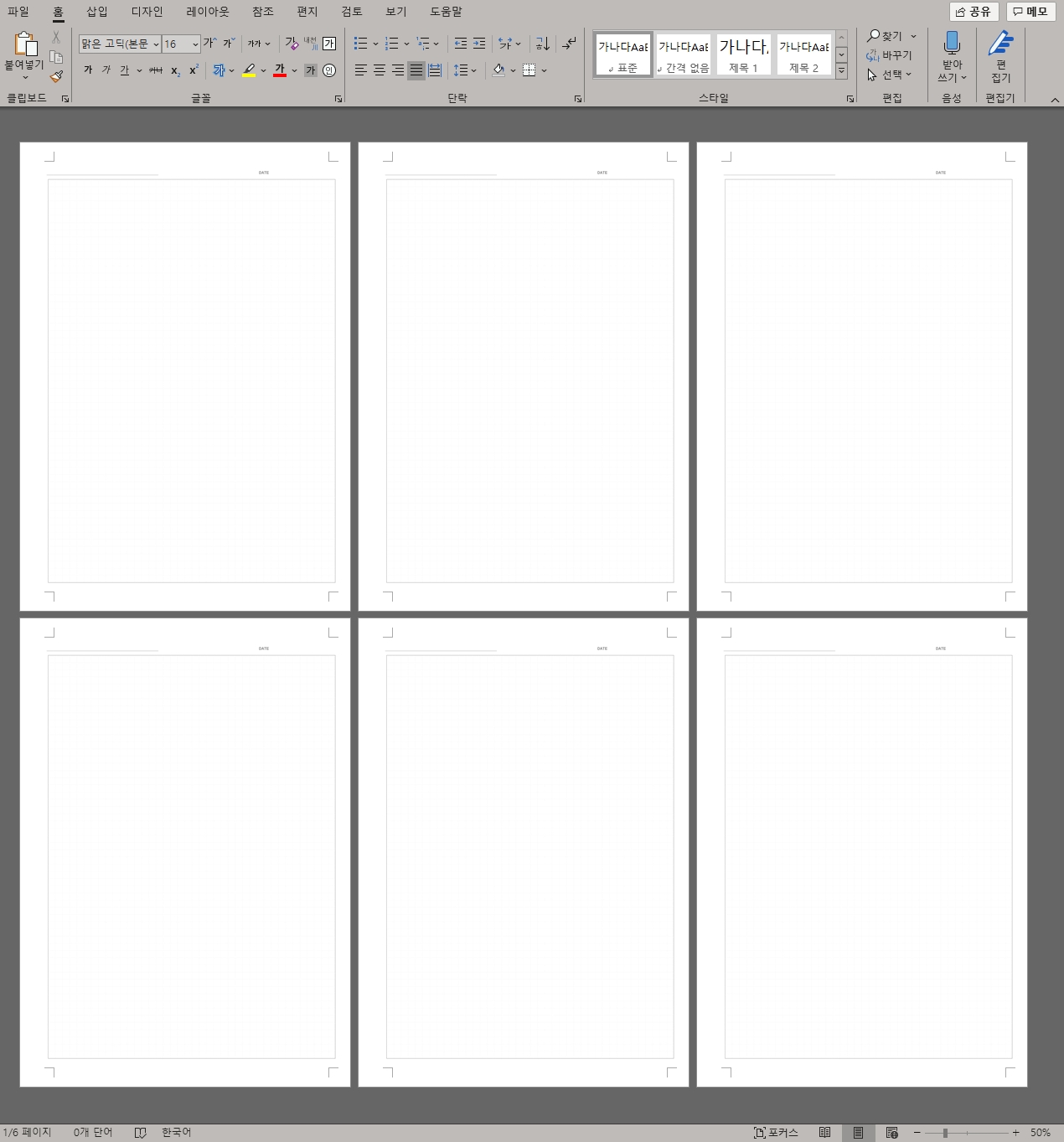
Task: Click the Cut scissors icon
Action: coord(56,38)
